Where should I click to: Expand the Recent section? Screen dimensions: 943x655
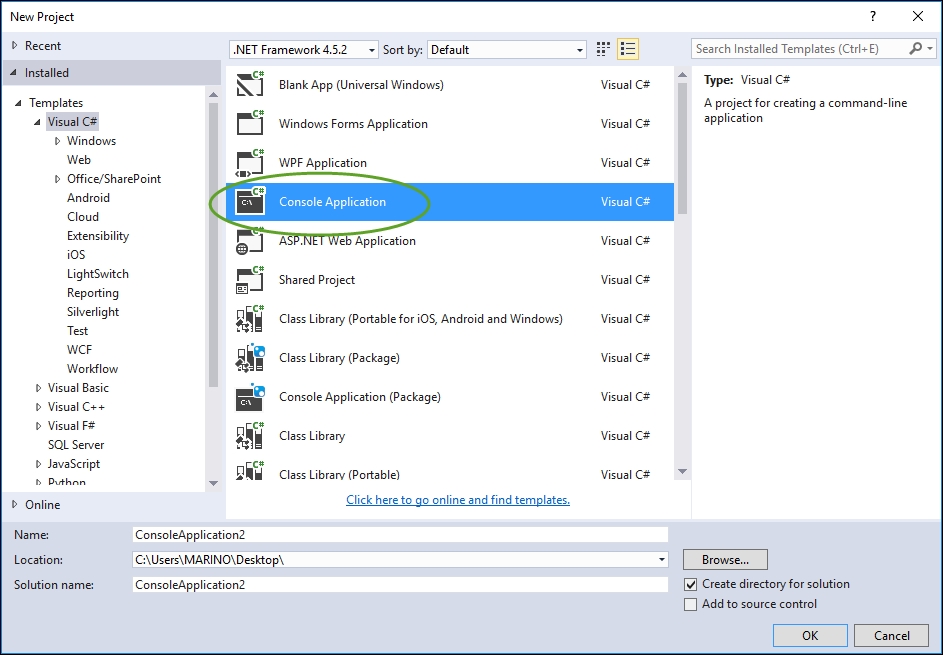(x=15, y=46)
